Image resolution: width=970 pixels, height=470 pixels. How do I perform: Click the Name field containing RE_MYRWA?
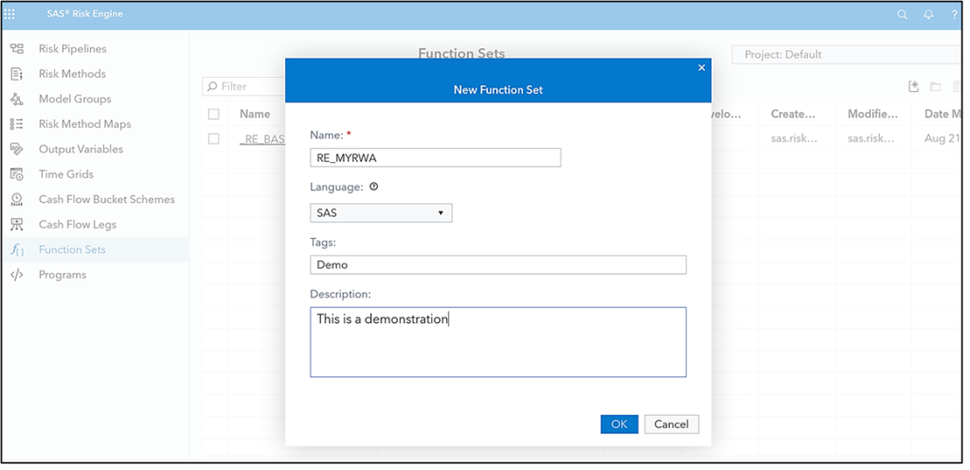435,157
